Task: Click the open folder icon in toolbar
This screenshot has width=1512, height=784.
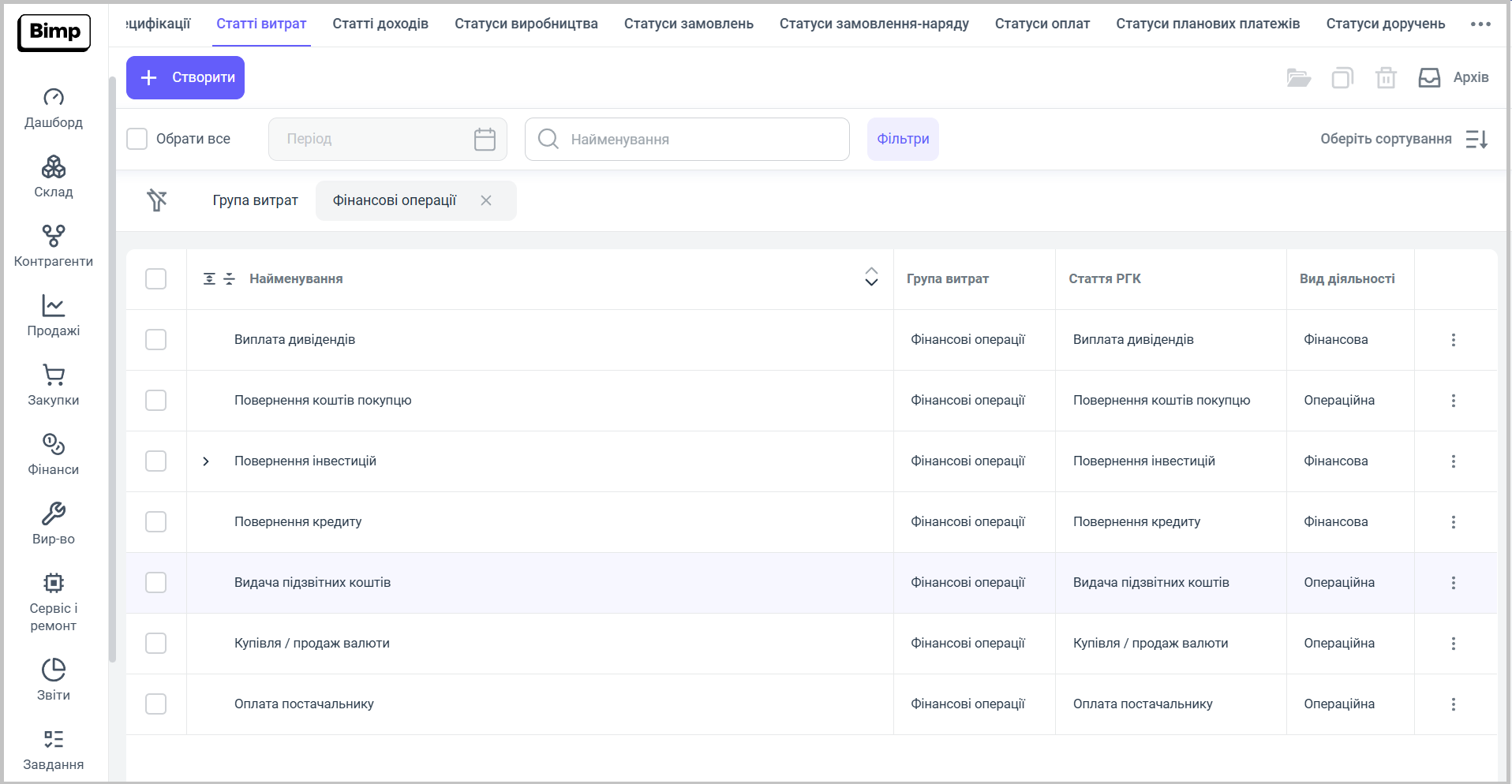Action: (1298, 77)
